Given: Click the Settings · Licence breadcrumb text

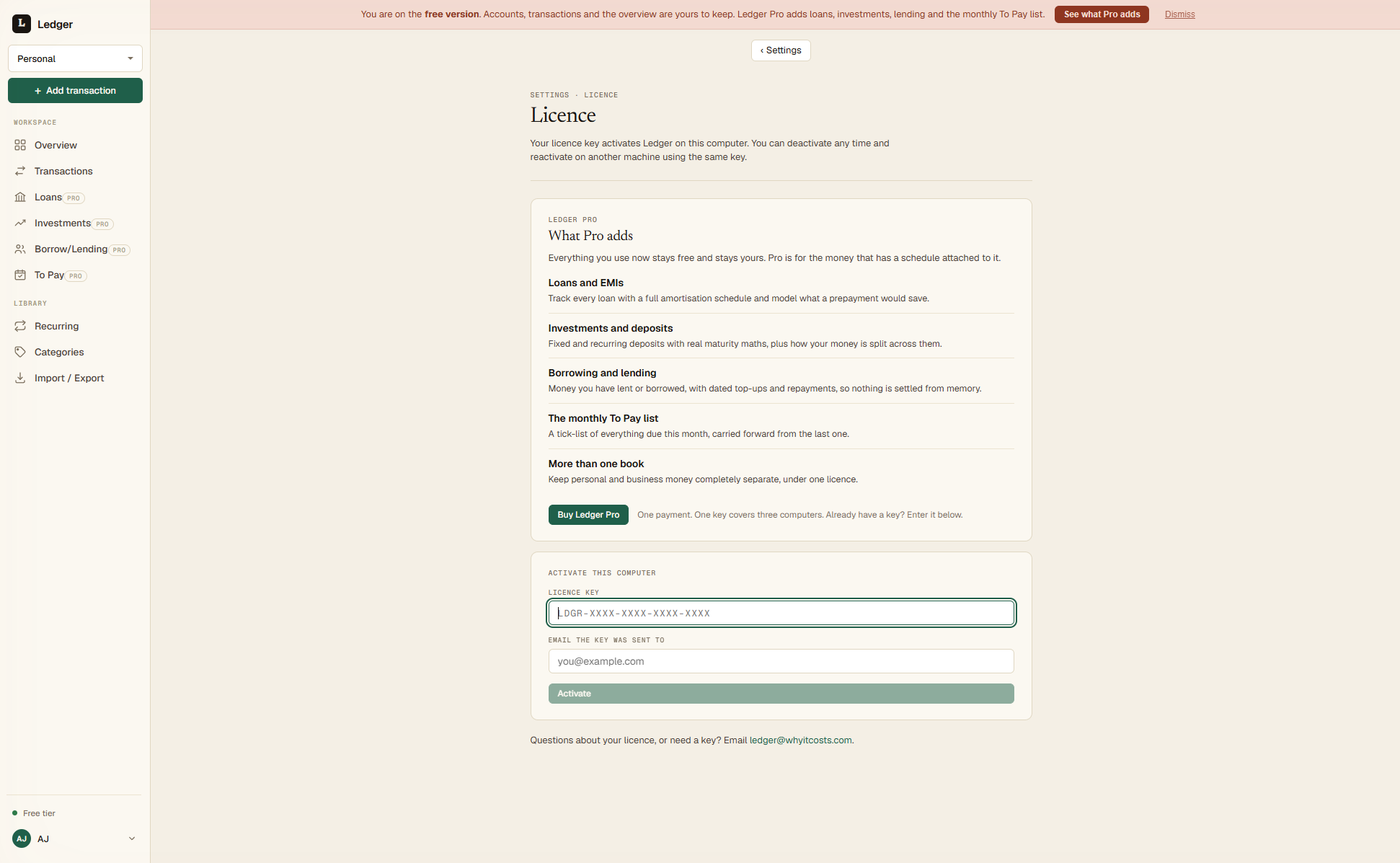Looking at the screenshot, I should point(574,95).
